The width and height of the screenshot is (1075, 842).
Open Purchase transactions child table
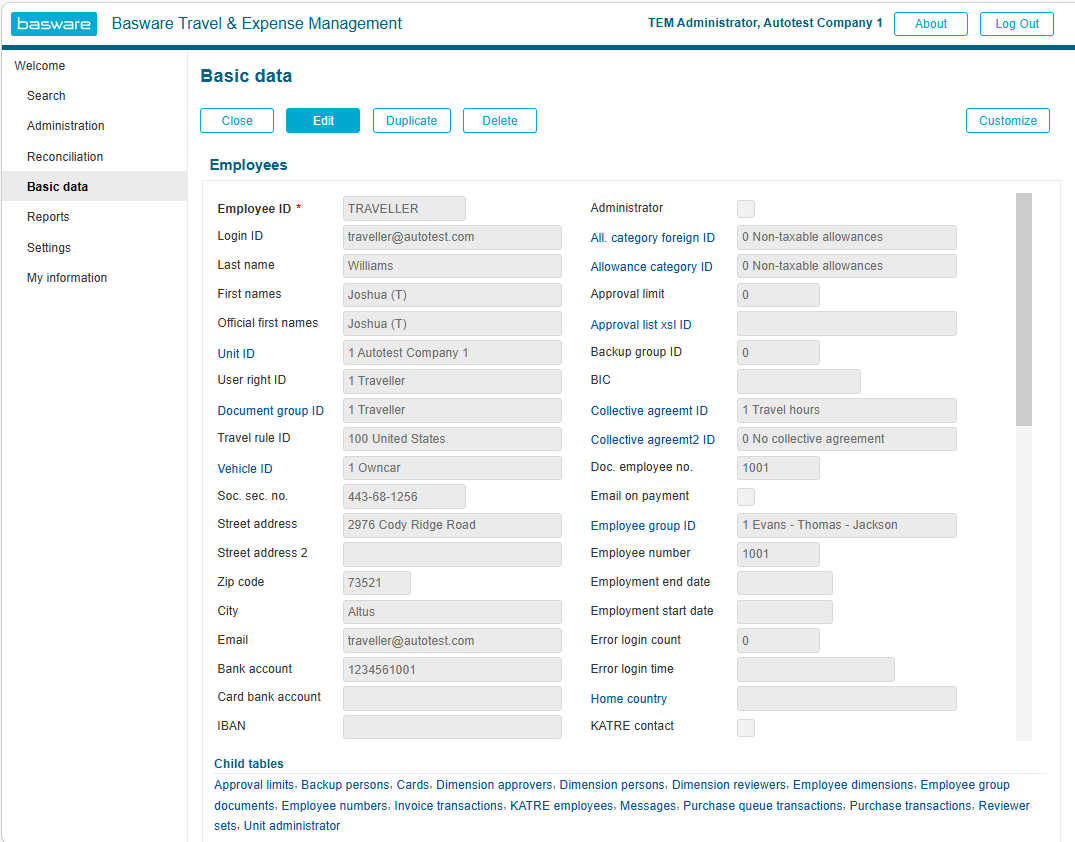coord(910,806)
